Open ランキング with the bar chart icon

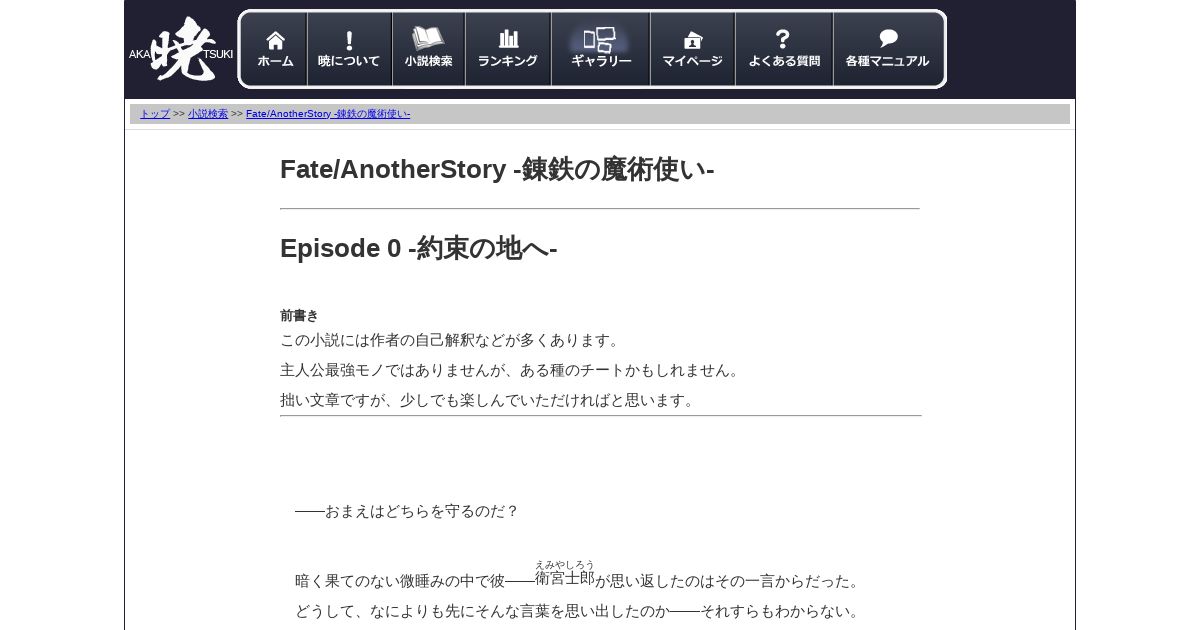coord(508,49)
